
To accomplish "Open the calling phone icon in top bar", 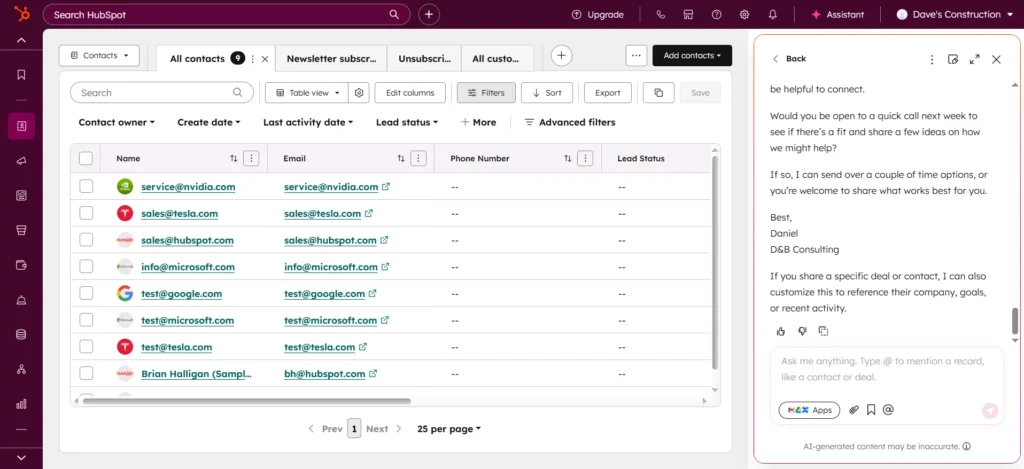I will [x=660, y=14].
